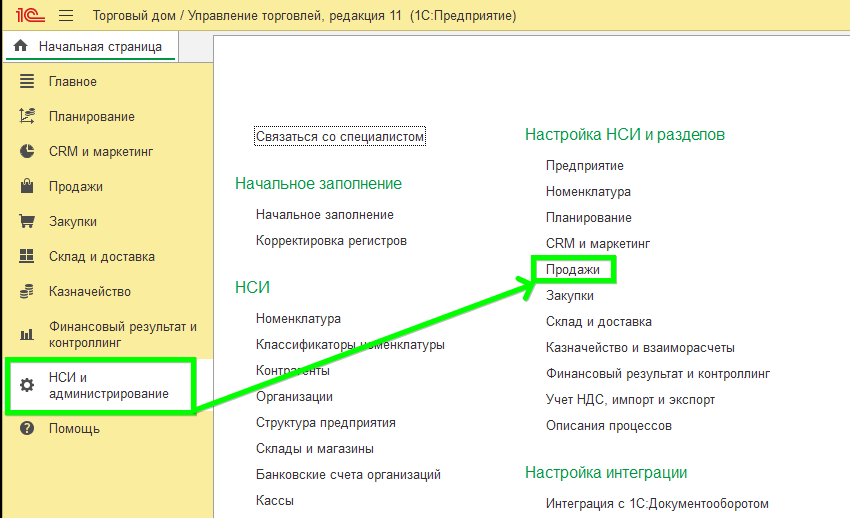
Task: Select НСИ и администрирование in sidebar
Action: 108,385
